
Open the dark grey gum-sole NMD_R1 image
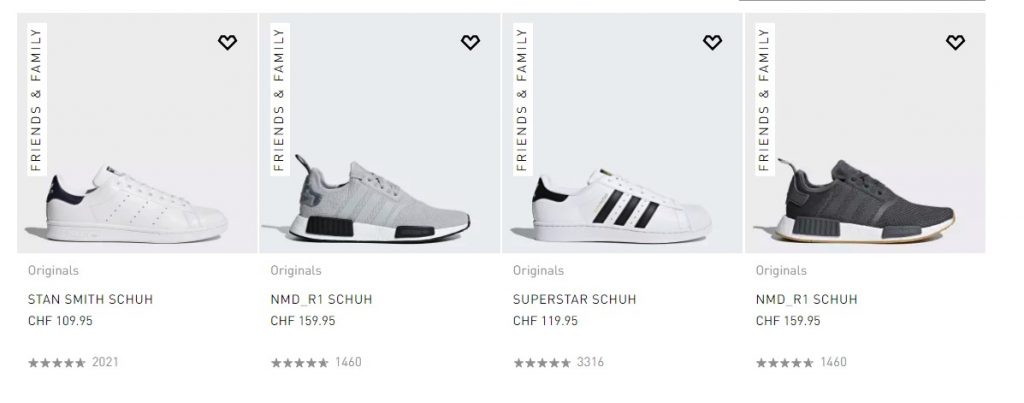click(x=865, y=203)
